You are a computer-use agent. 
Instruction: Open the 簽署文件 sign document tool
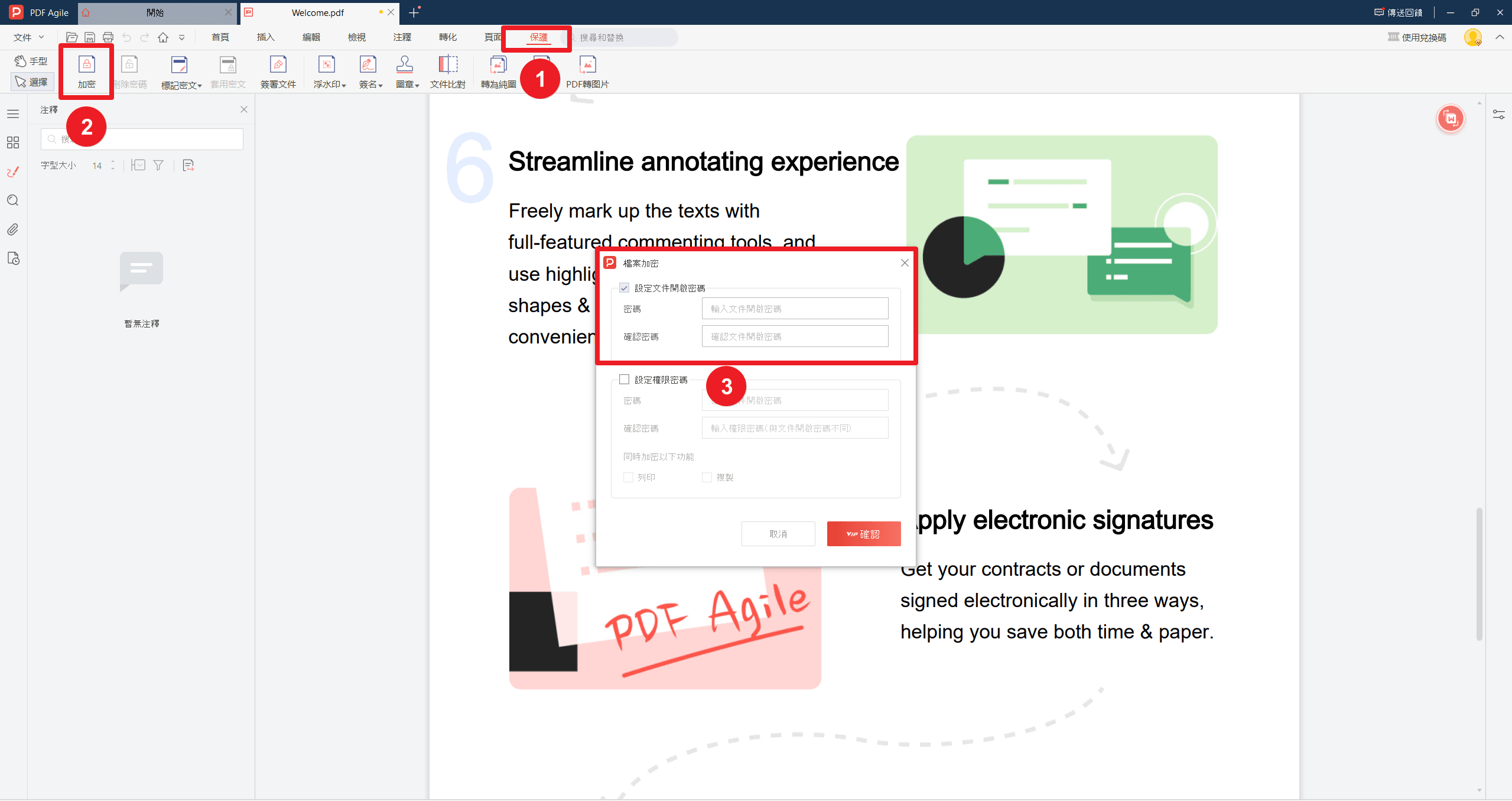[x=278, y=72]
